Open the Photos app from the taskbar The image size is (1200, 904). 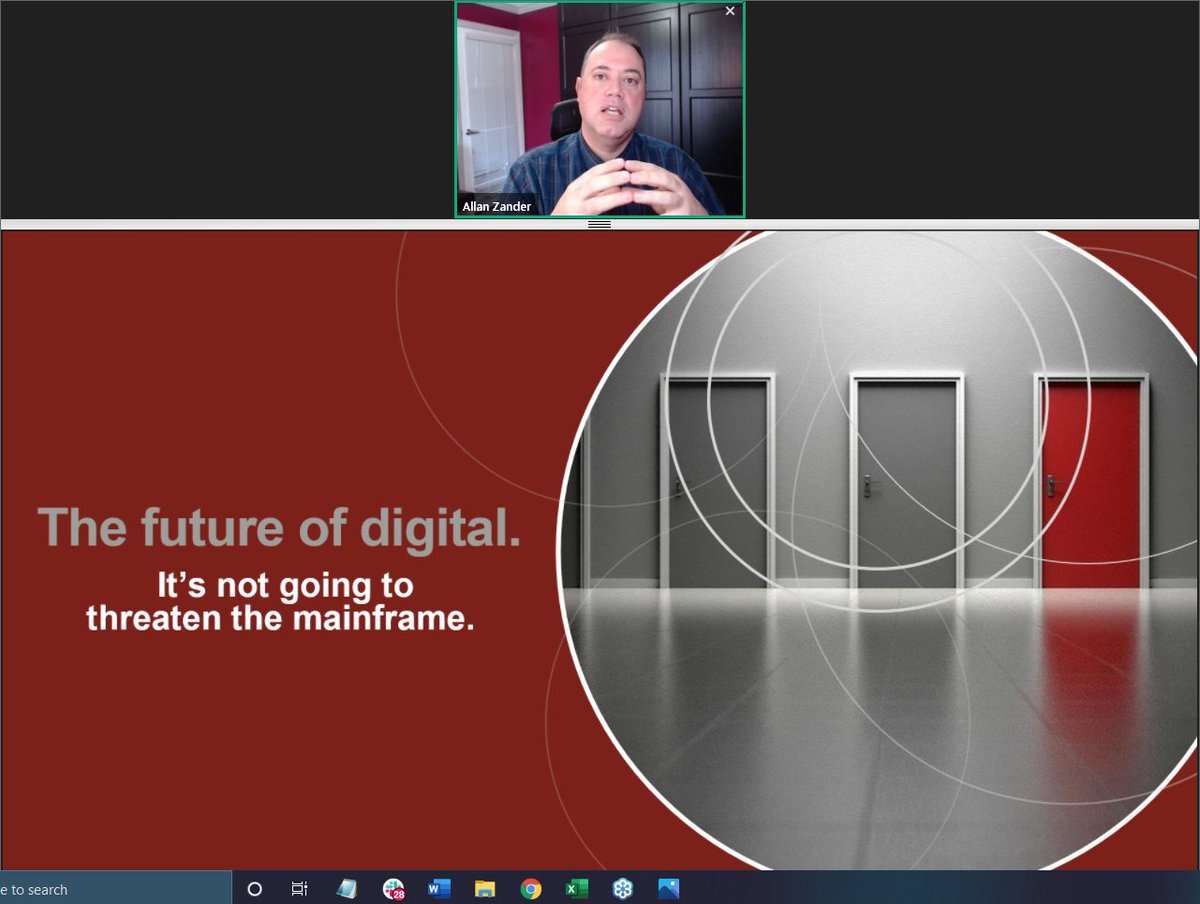pyautogui.click(x=669, y=888)
